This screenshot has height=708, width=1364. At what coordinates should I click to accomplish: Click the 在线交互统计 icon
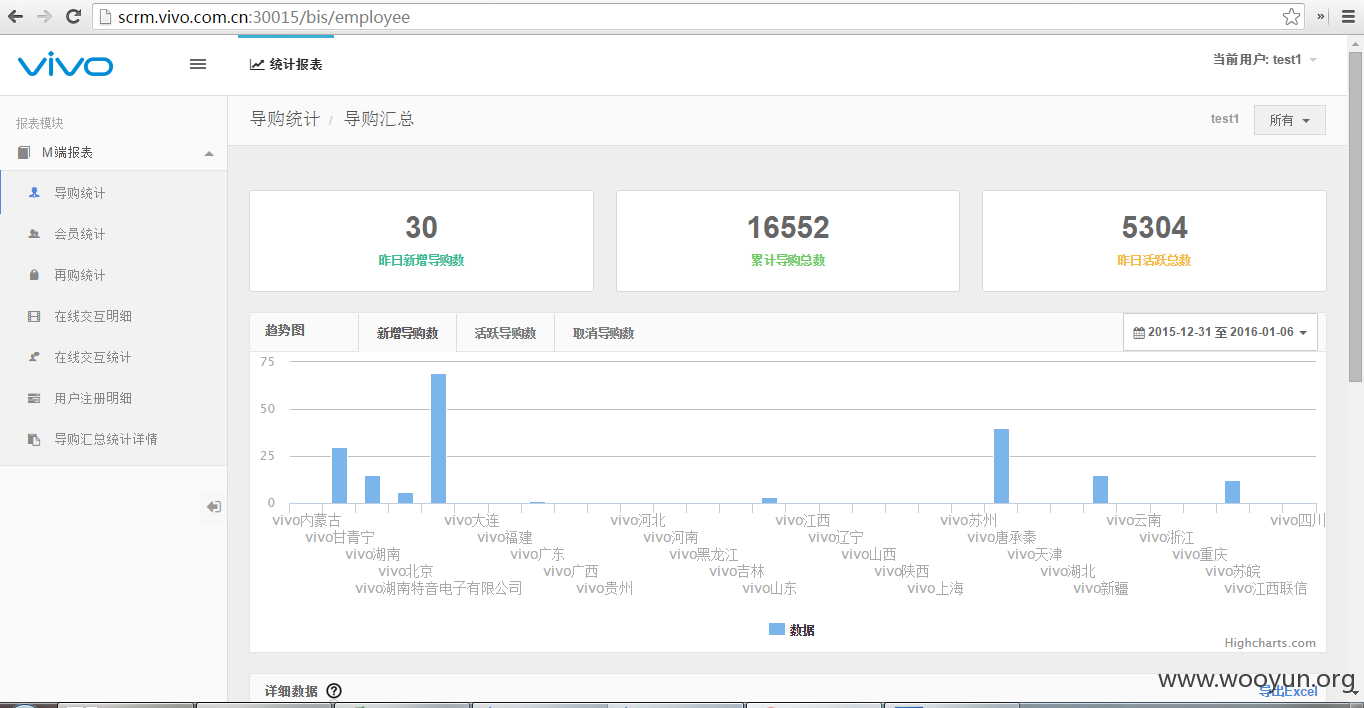pyautogui.click(x=34, y=357)
